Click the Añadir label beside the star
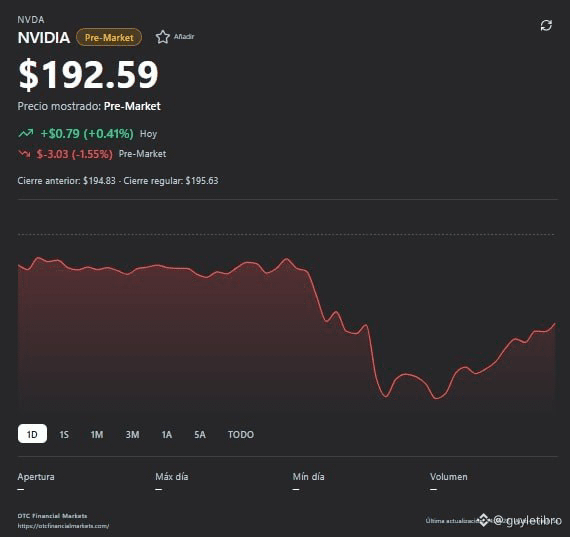 184,37
